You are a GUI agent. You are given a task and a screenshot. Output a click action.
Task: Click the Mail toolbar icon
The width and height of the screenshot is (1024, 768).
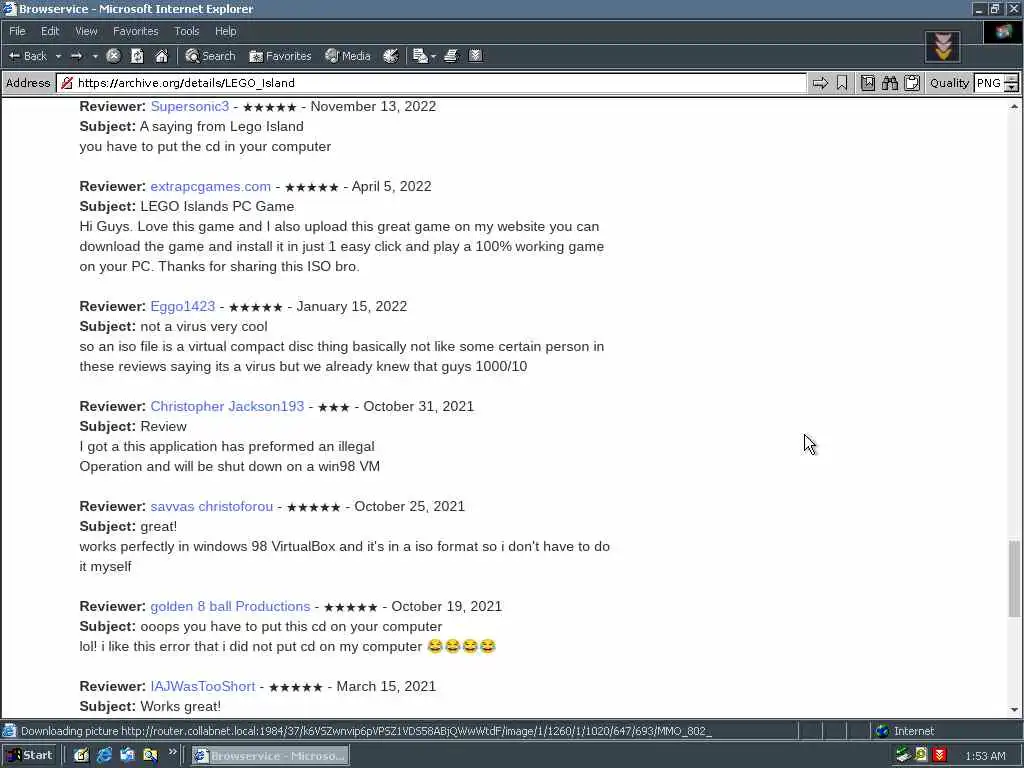pyautogui.click(x=420, y=56)
